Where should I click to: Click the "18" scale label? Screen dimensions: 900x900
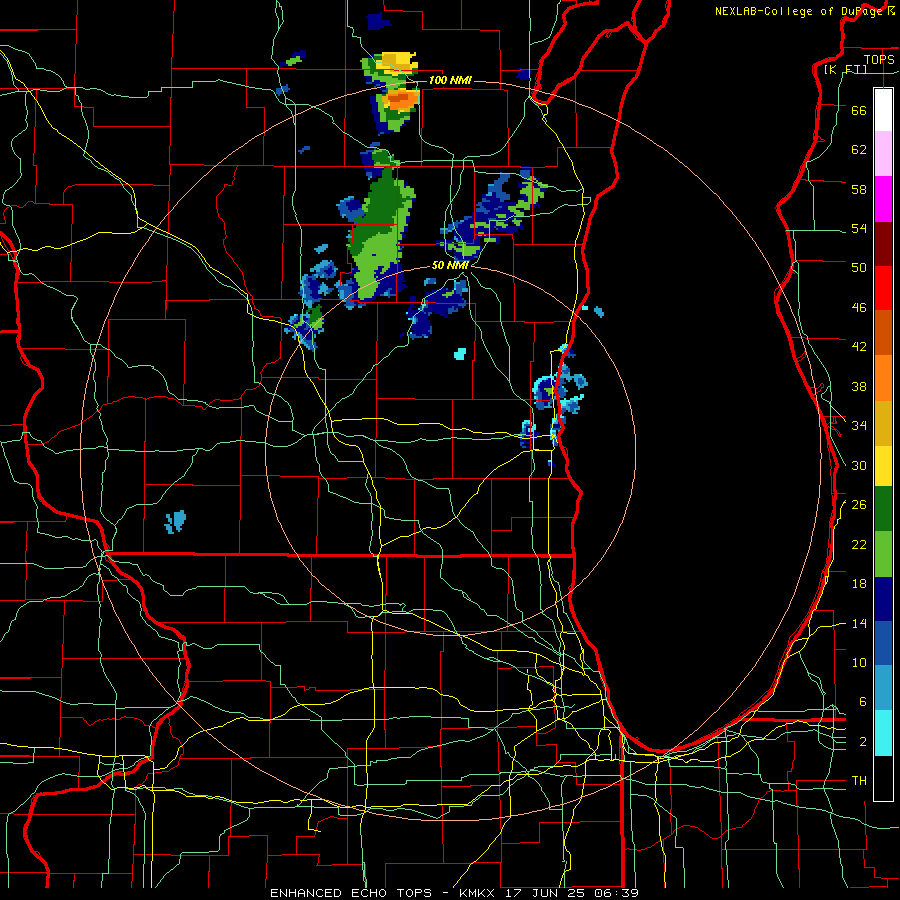pyautogui.click(x=859, y=584)
